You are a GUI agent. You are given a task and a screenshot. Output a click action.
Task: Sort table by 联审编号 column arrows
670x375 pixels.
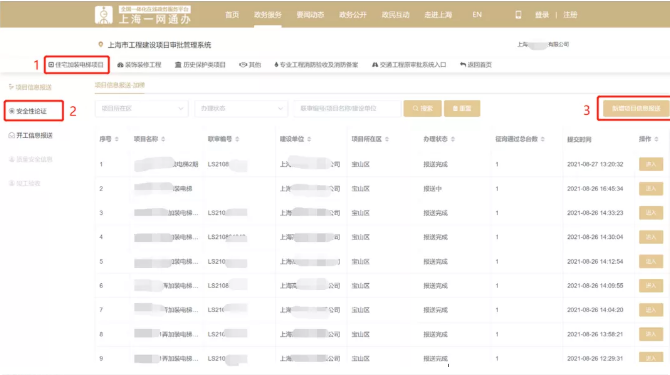pos(237,139)
